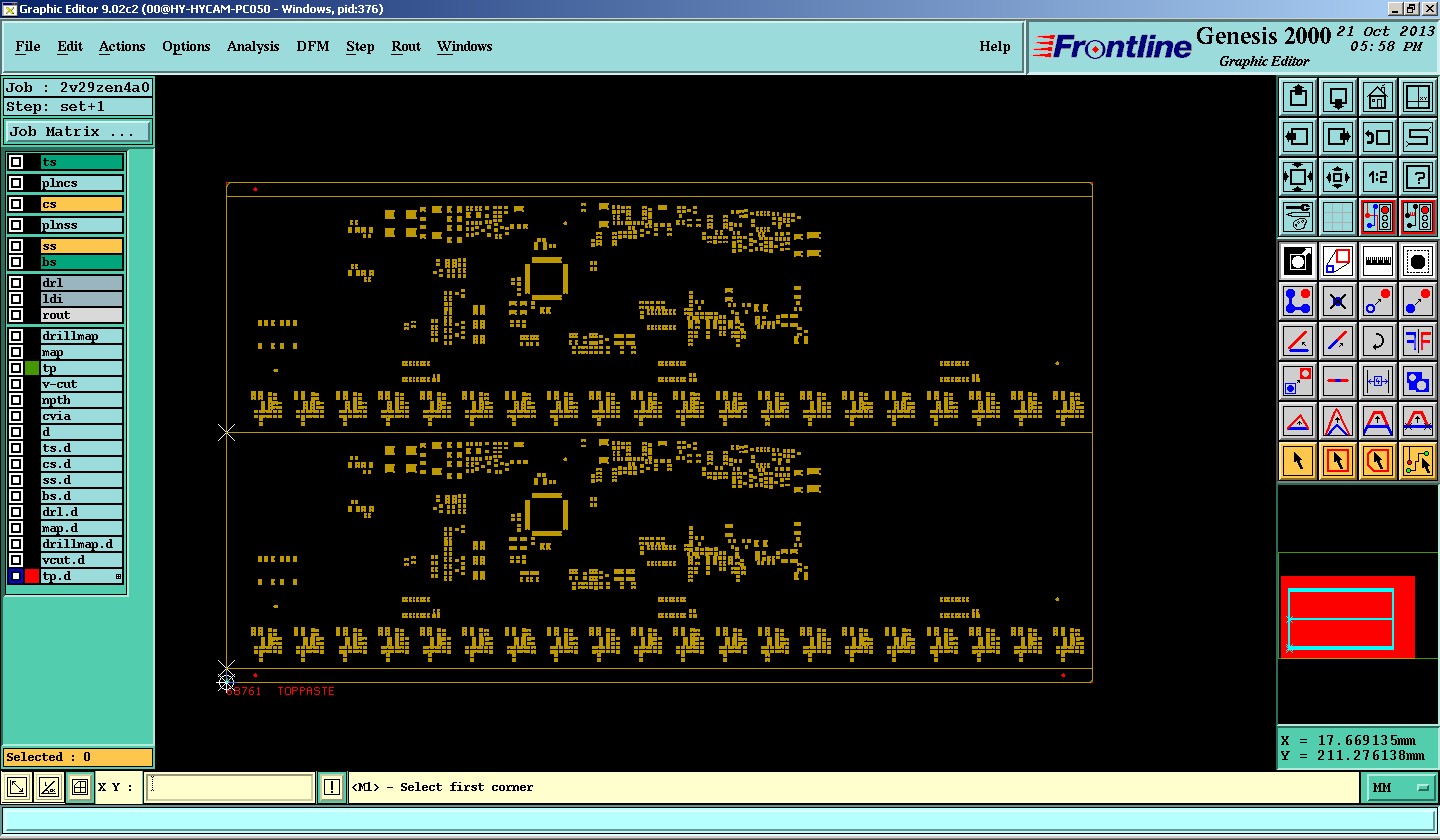
Task: Open the Rout menu
Action: pyautogui.click(x=406, y=46)
